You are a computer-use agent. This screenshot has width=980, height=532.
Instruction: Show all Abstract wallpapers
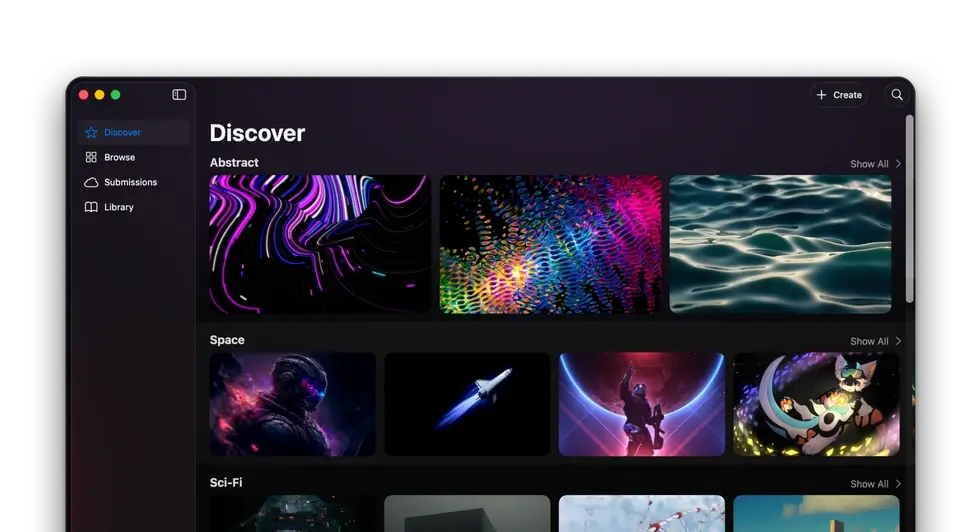click(869, 164)
